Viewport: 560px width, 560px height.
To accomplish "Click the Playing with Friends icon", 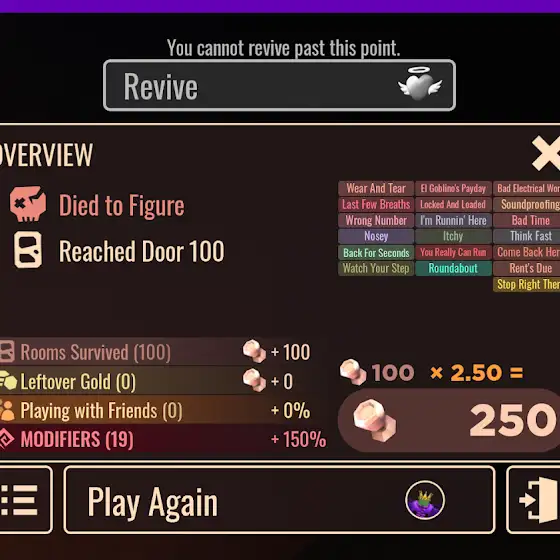I will [x=7, y=410].
